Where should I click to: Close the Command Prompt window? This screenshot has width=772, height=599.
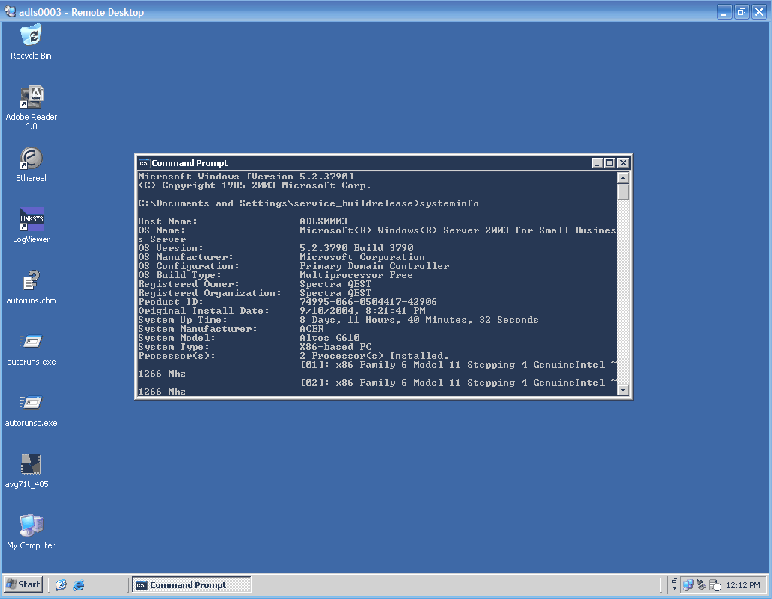pyautogui.click(x=623, y=163)
